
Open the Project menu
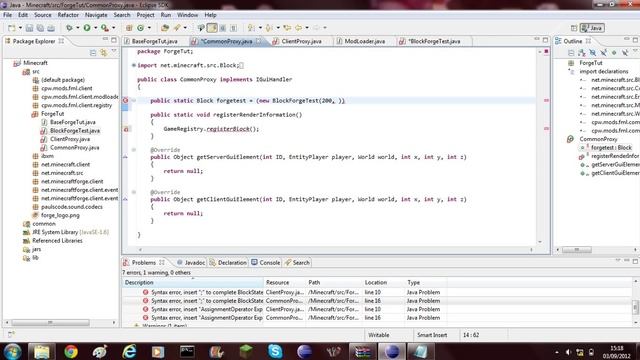click(x=145, y=15)
